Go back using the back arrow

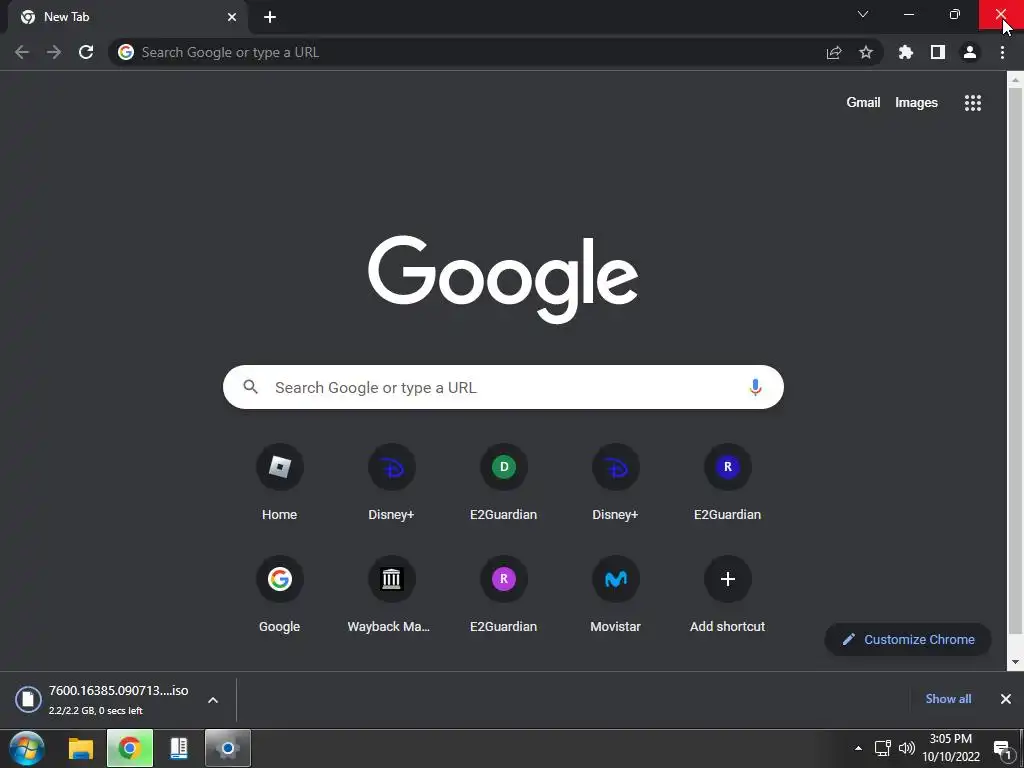point(22,52)
